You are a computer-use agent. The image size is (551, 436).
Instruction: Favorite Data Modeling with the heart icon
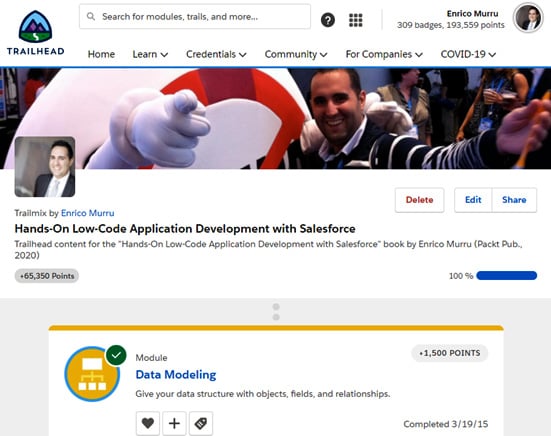click(148, 423)
